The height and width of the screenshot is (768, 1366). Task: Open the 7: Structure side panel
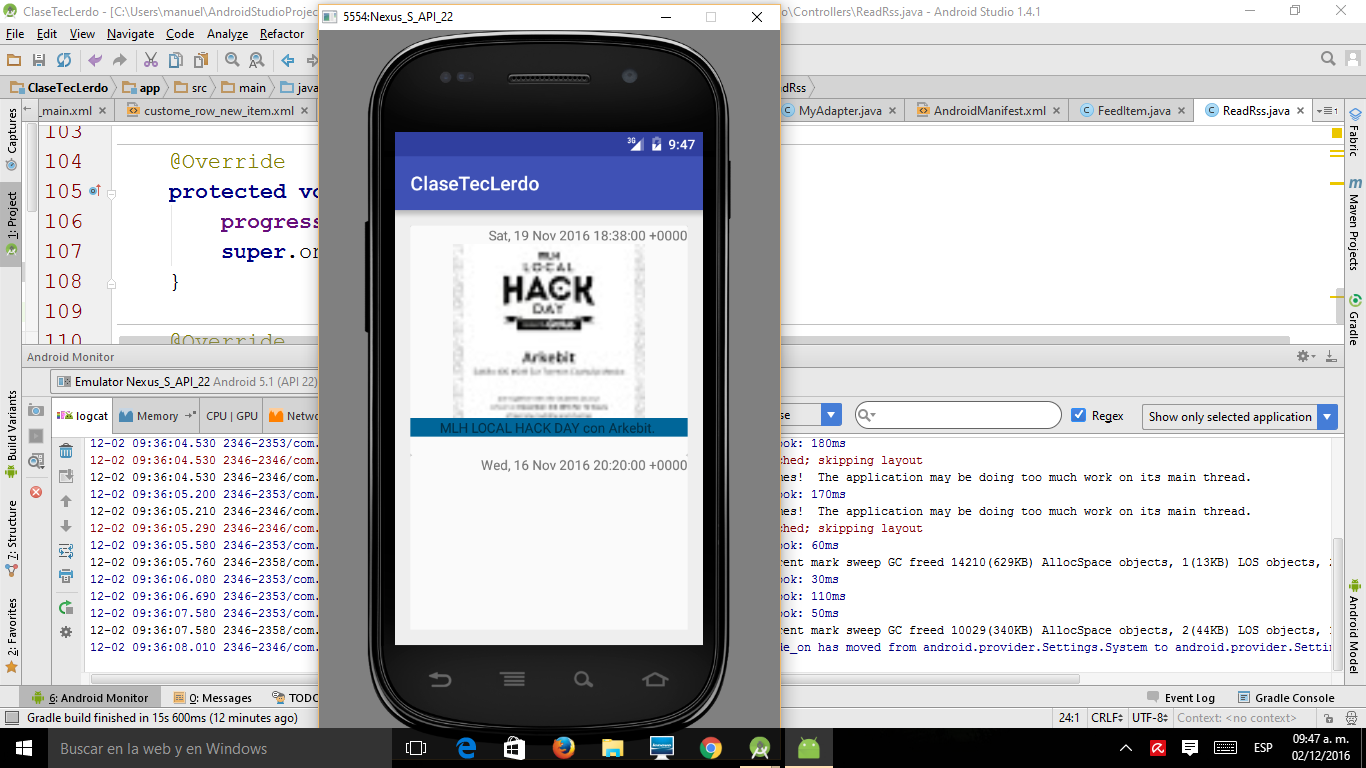11,538
